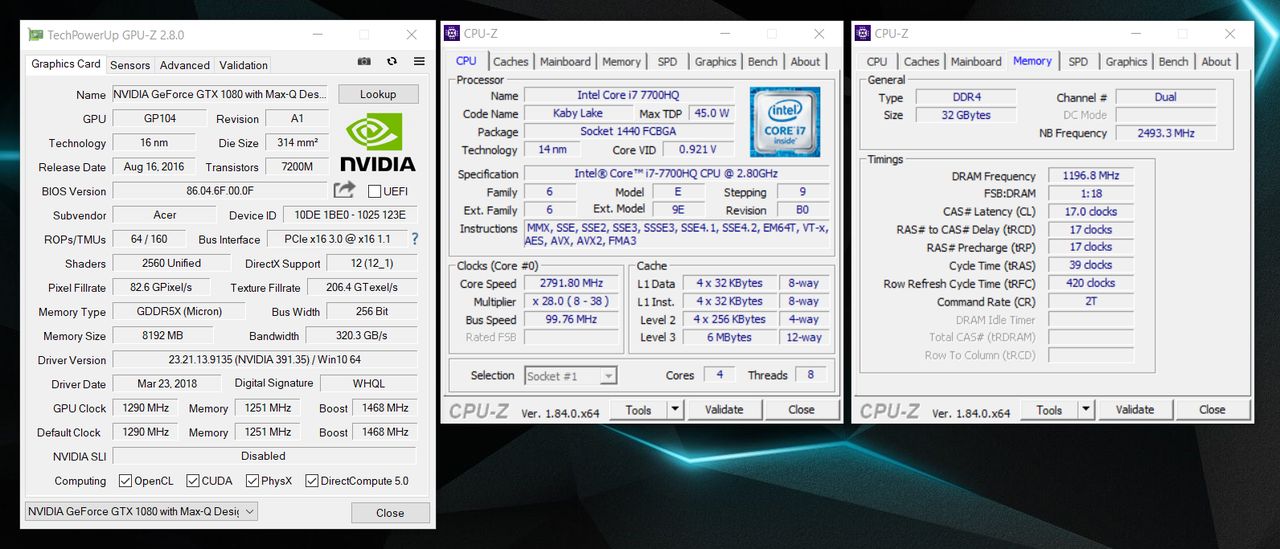Image resolution: width=1280 pixels, height=549 pixels.
Task: Click the GPU-Z title bar app icon
Action: point(35,35)
